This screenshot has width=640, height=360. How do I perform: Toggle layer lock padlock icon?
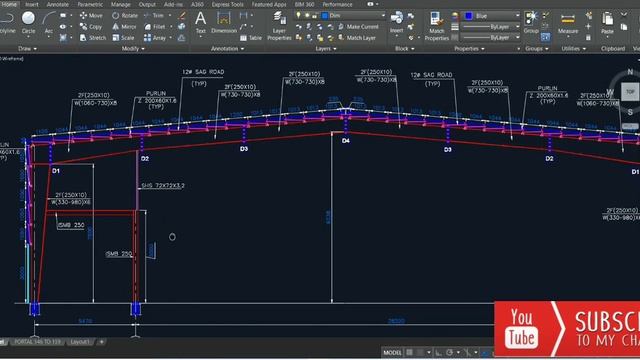315,16
